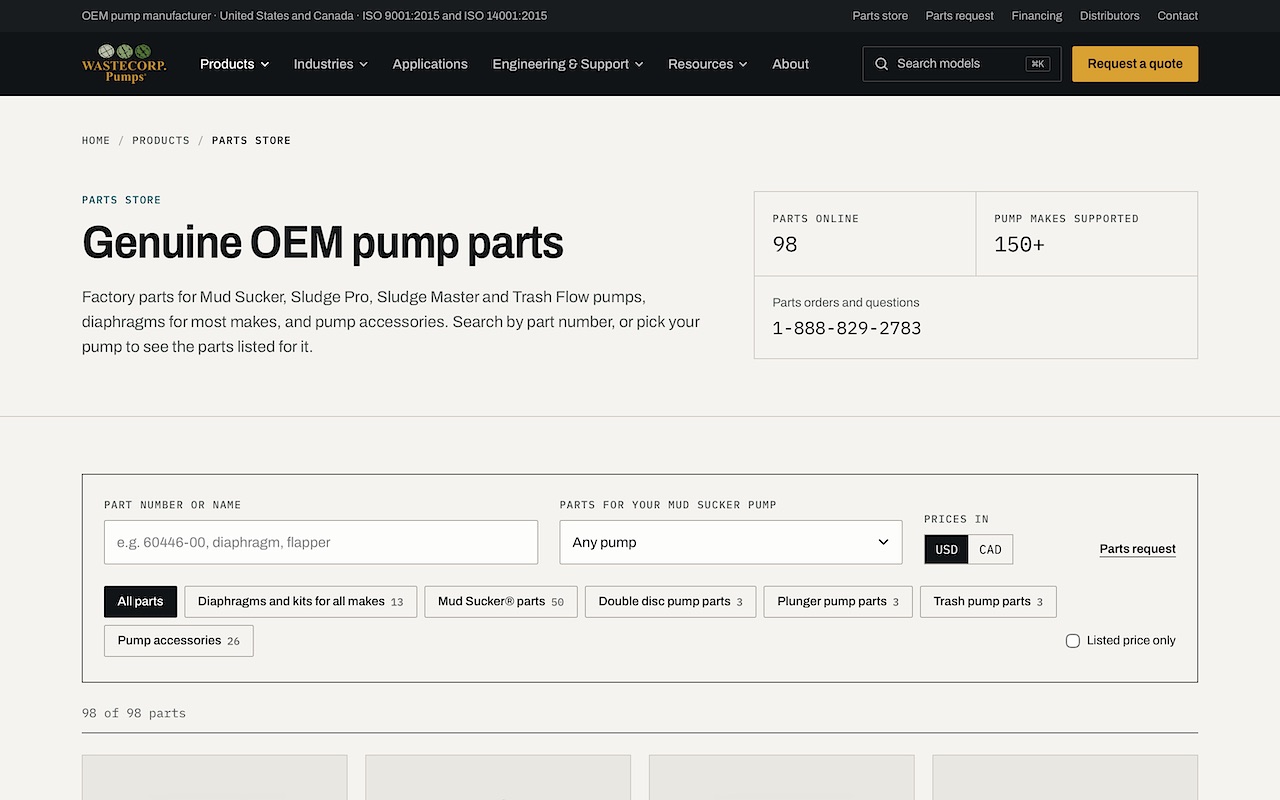Filter by Diaphragms and kits for all makes

pos(301,601)
